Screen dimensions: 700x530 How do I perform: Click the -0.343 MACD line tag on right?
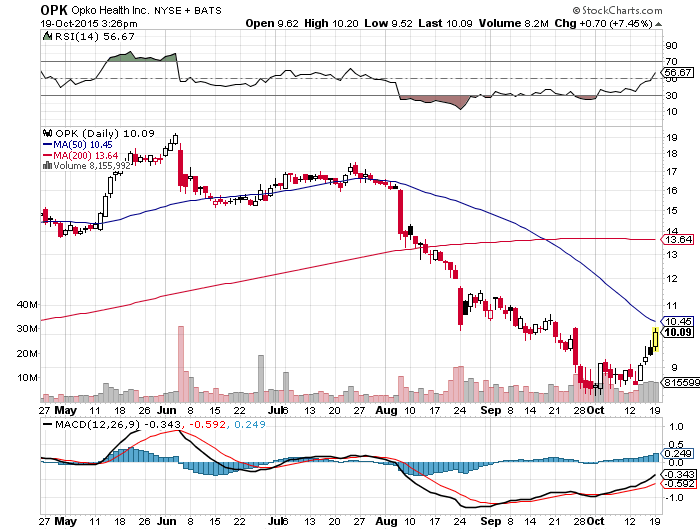point(678,474)
